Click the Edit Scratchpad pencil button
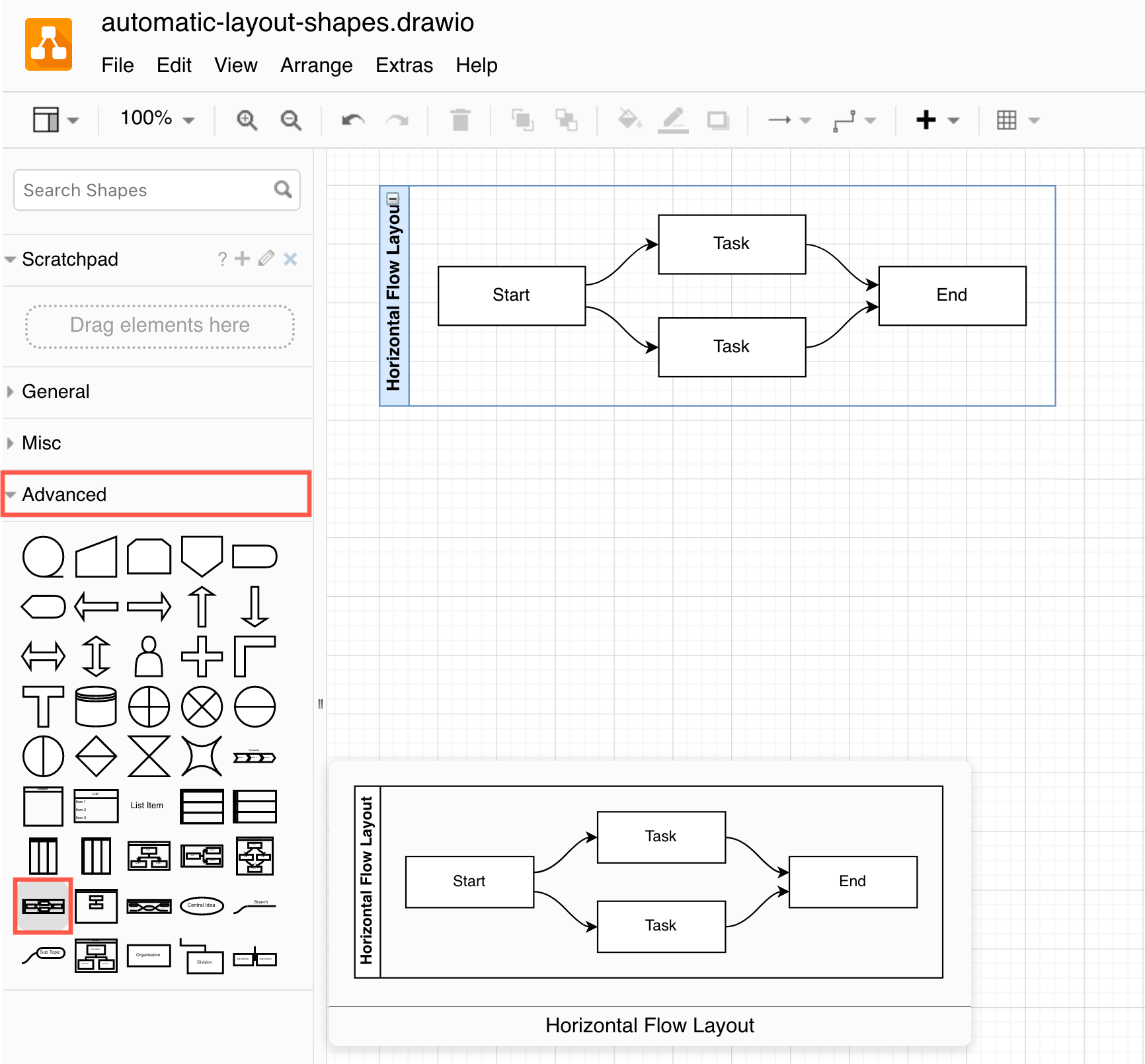The width and height of the screenshot is (1145, 1064). (266, 258)
